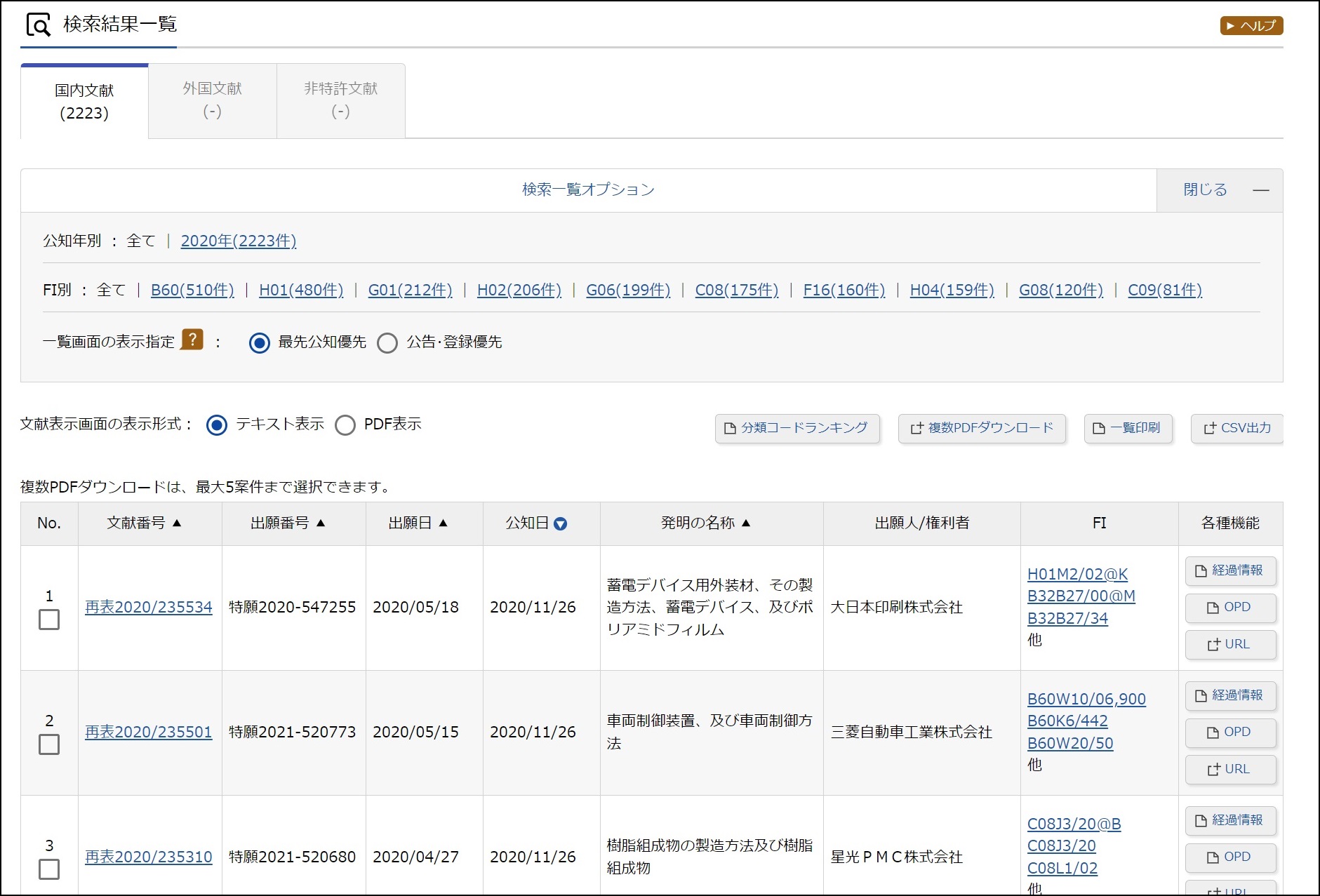
Task: Click URL button for row 1
Action: point(1230,644)
